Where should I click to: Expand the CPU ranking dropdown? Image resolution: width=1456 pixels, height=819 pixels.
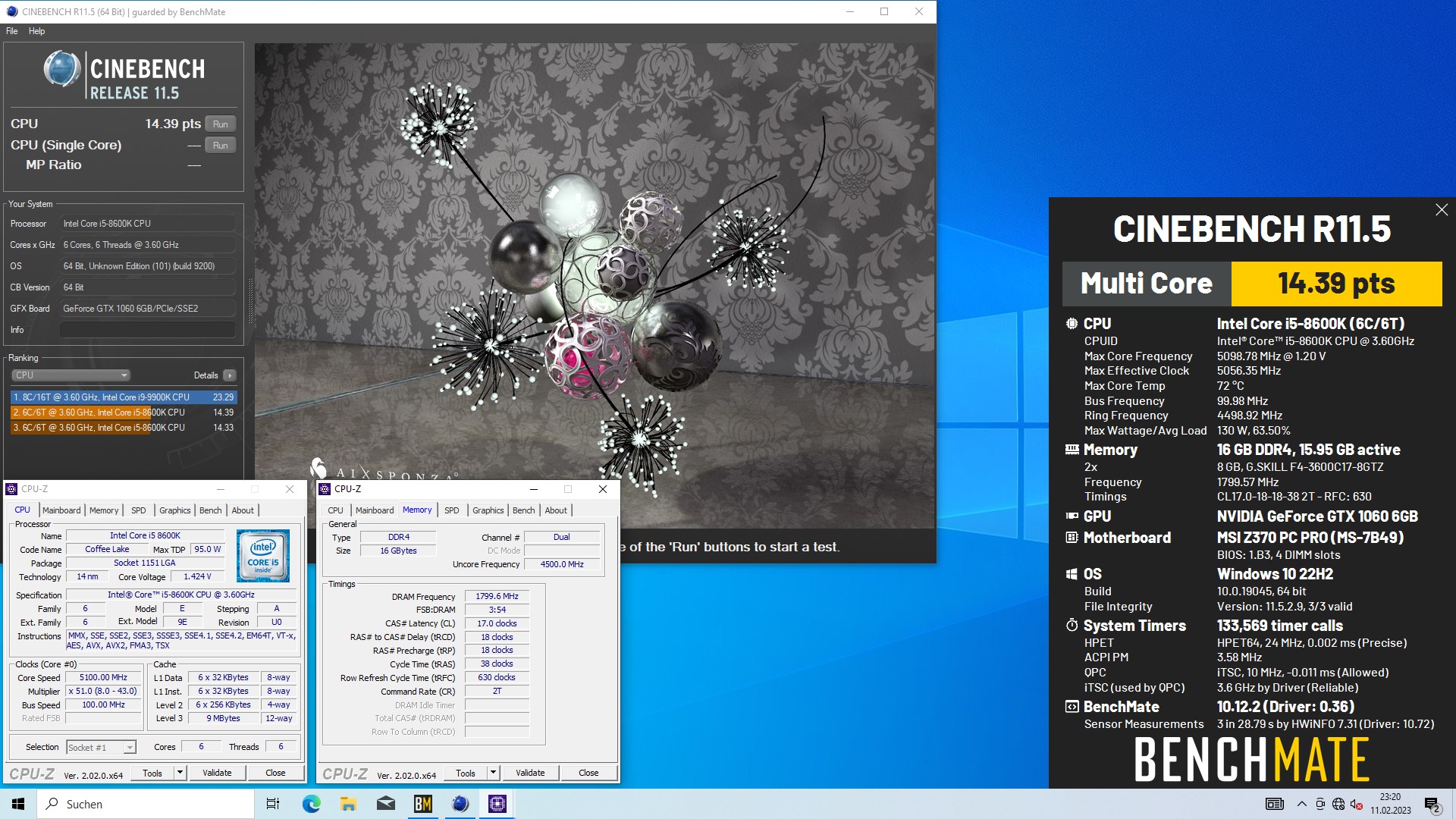[x=71, y=375]
